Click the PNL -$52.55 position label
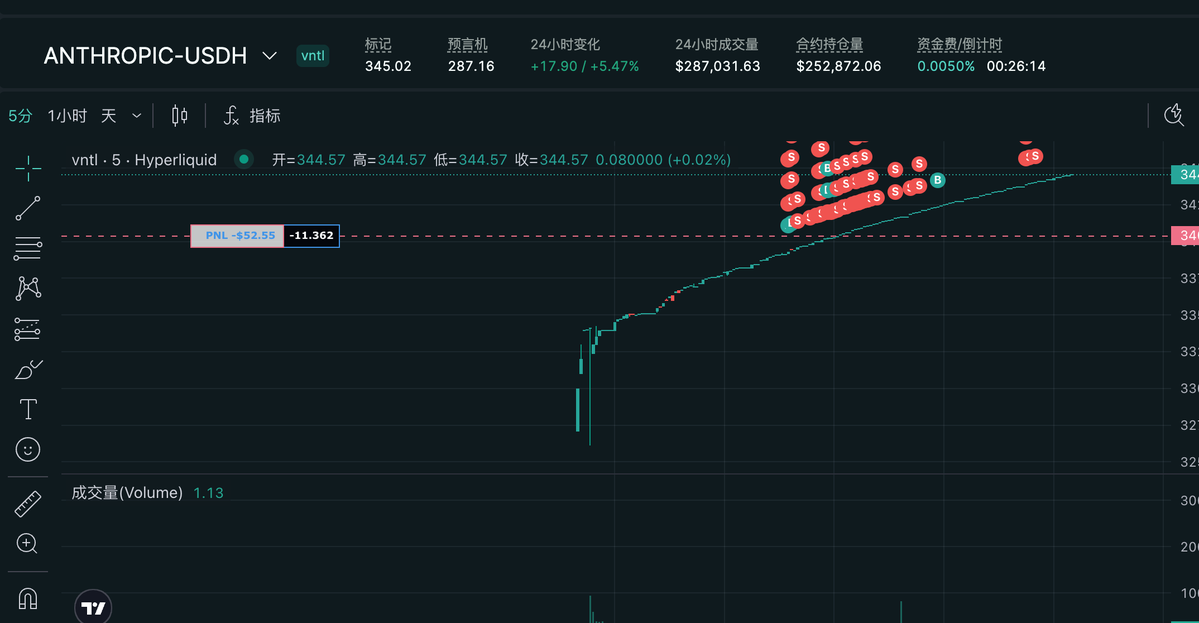 [237, 235]
